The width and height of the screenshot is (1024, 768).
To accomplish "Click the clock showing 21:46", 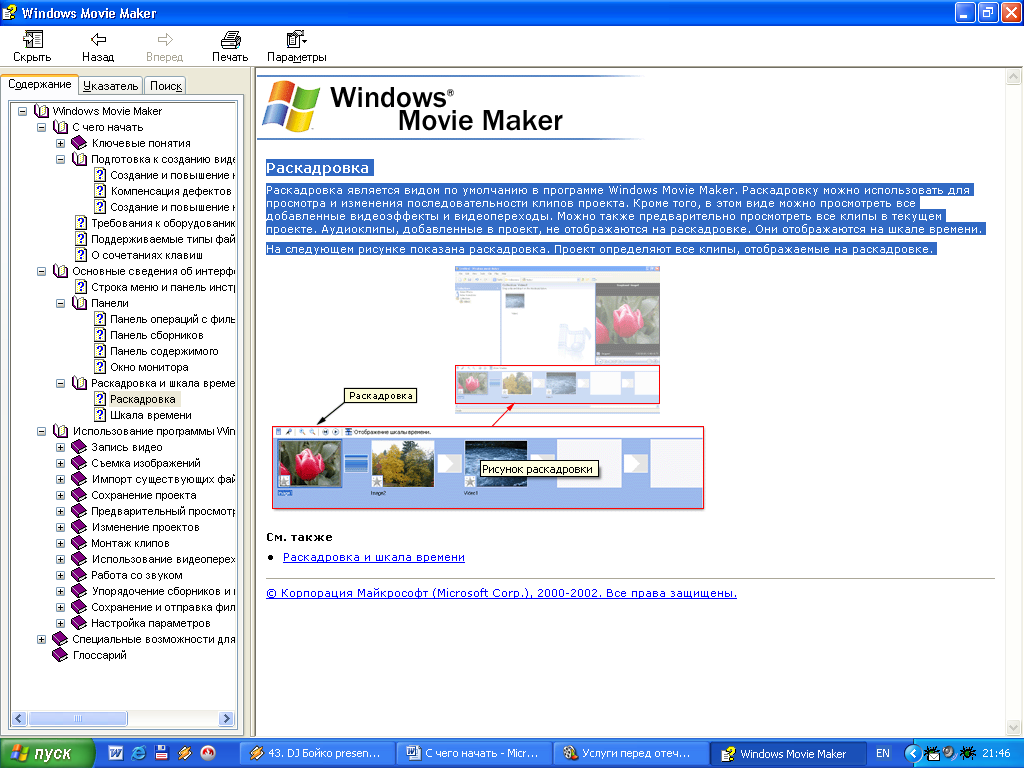I will pyautogui.click(x=996, y=753).
